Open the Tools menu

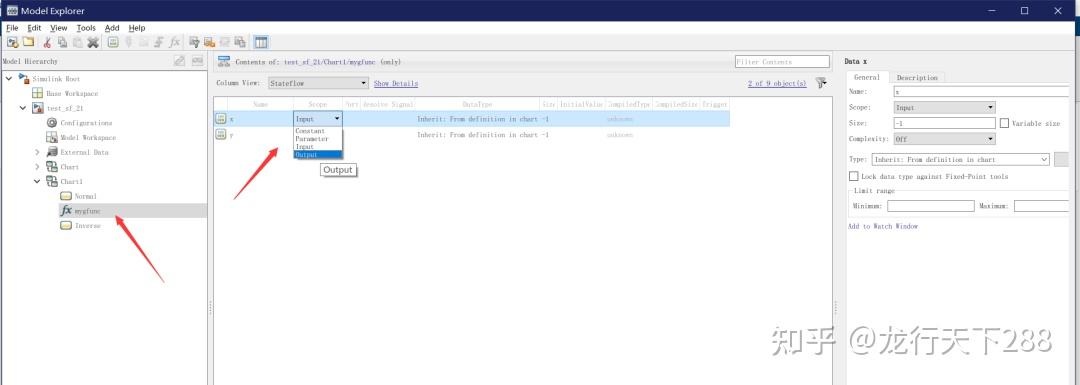[x=86, y=28]
